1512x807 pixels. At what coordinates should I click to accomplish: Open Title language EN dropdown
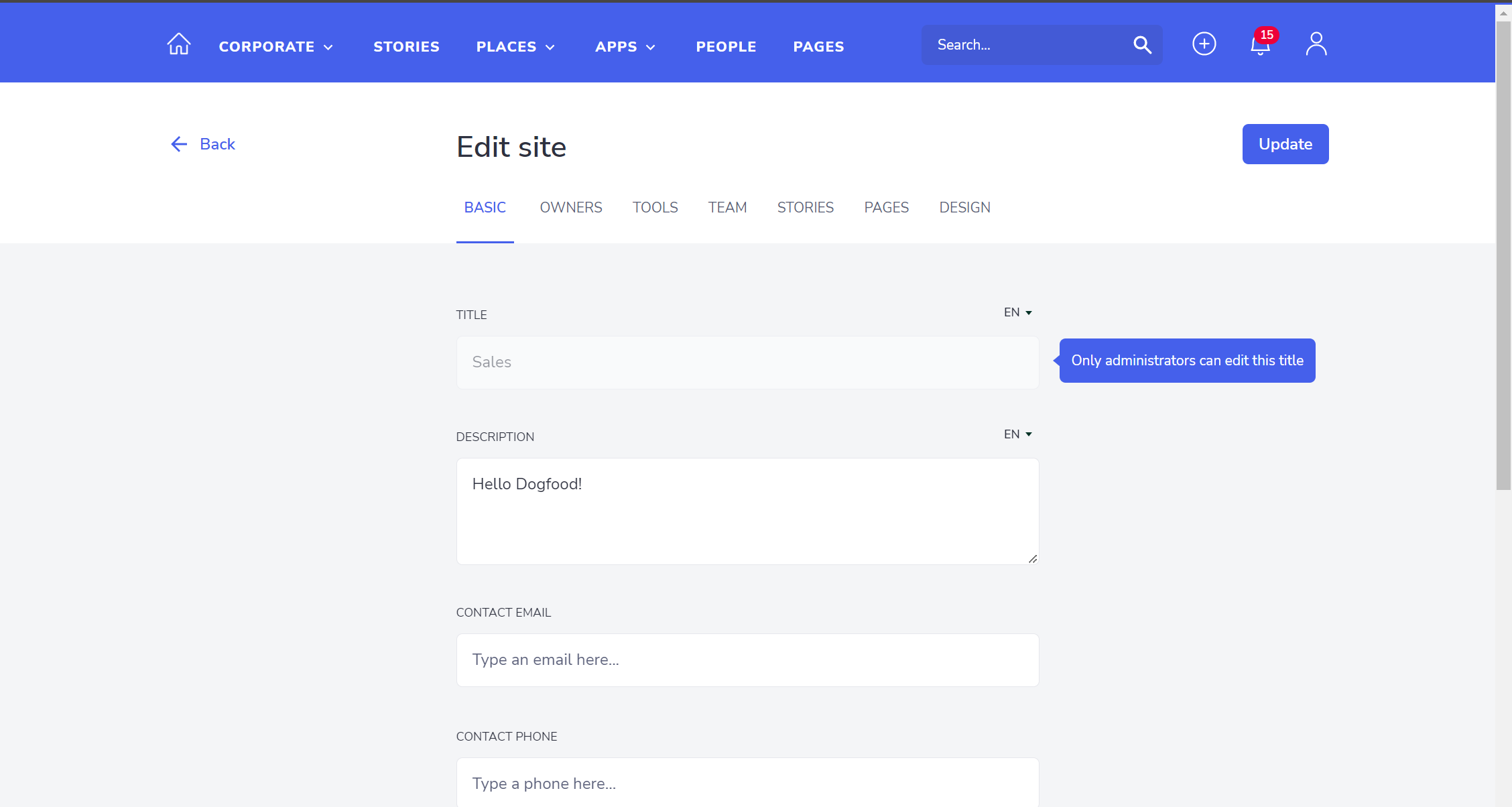click(1017, 312)
